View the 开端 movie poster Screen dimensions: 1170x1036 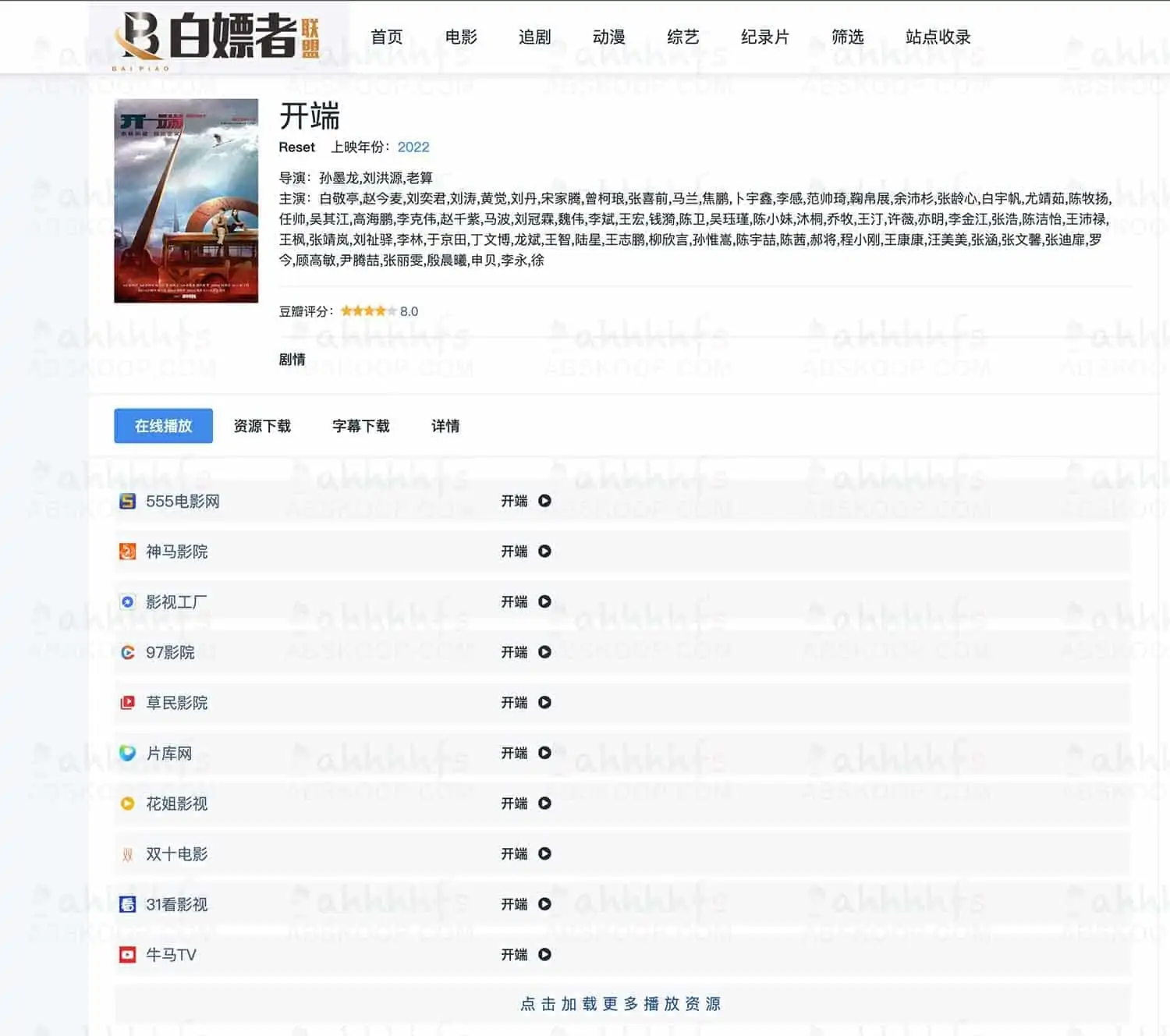[186, 200]
